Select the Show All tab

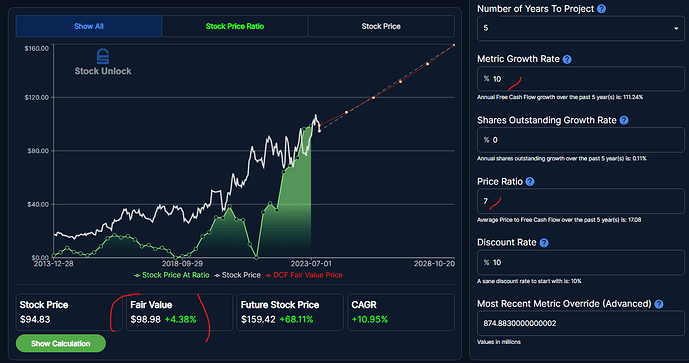[x=89, y=26]
